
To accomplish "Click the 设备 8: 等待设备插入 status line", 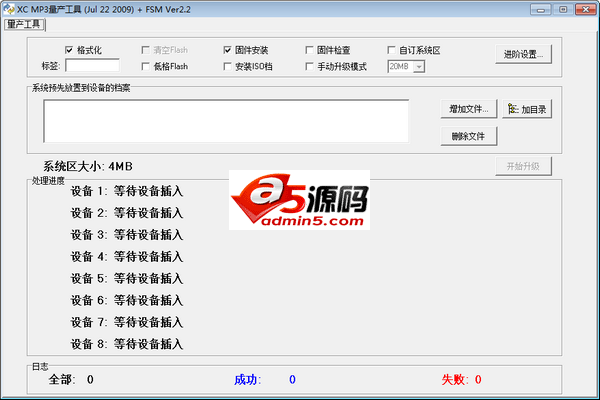I will tap(127, 344).
